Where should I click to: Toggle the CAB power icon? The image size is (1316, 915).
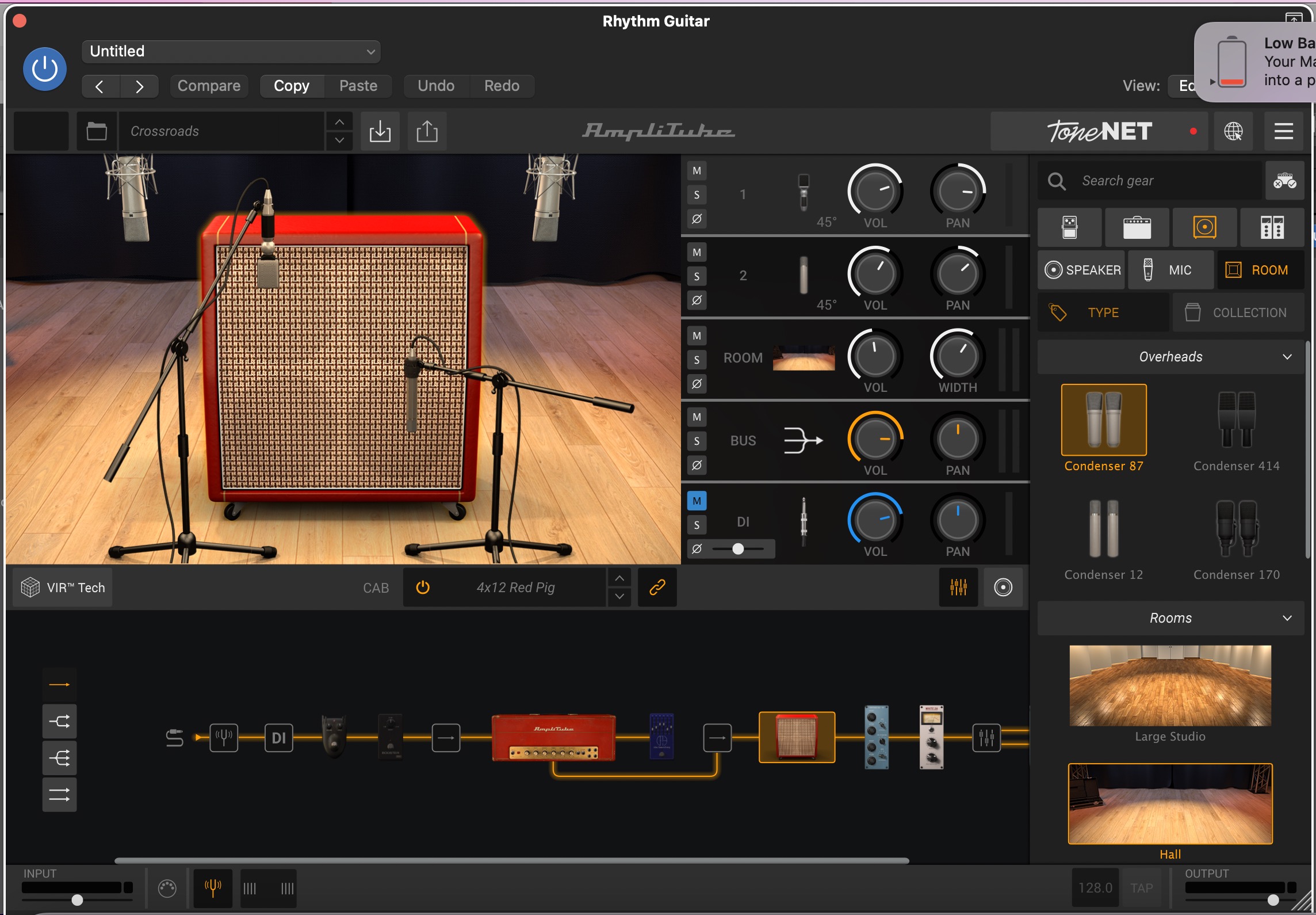[423, 588]
